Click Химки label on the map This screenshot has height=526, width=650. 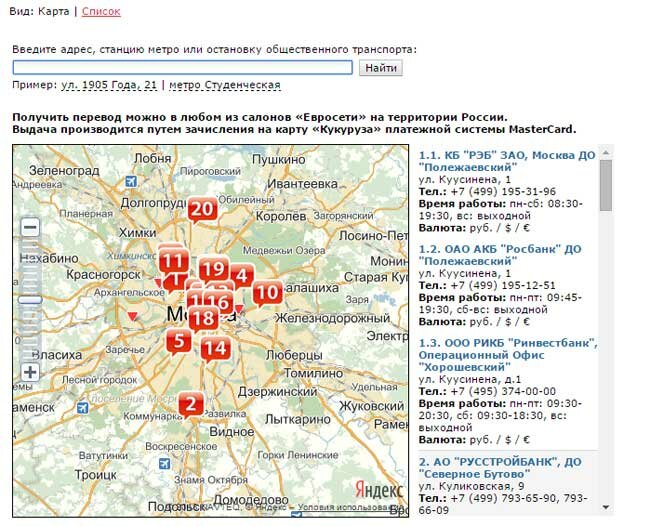[138, 233]
